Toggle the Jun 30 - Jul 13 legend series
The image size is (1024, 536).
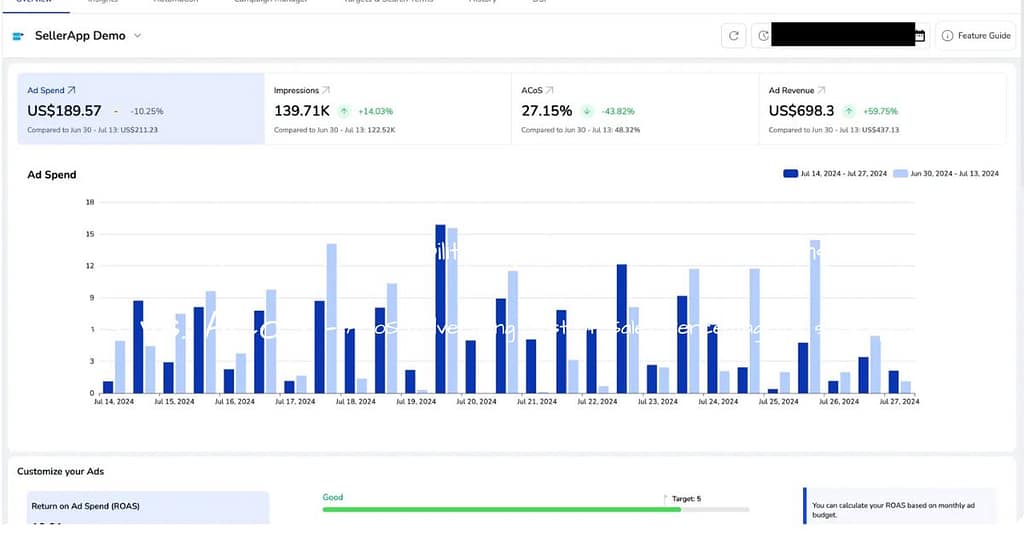[x=946, y=173]
